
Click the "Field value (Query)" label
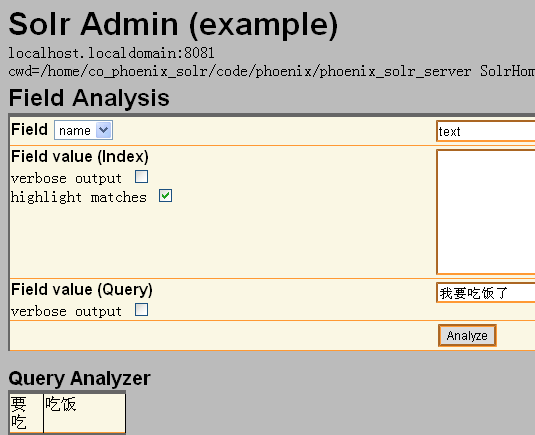[x=82, y=290]
